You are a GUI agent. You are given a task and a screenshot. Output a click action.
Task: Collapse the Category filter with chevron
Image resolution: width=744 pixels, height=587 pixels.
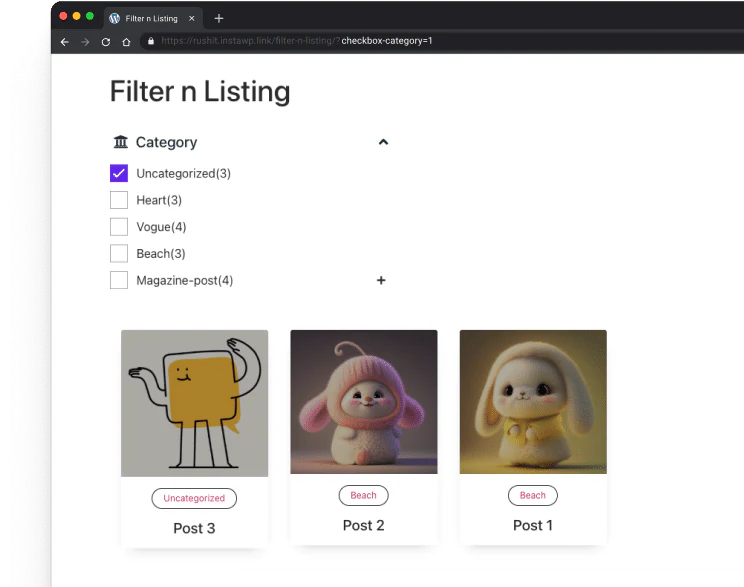[383, 142]
